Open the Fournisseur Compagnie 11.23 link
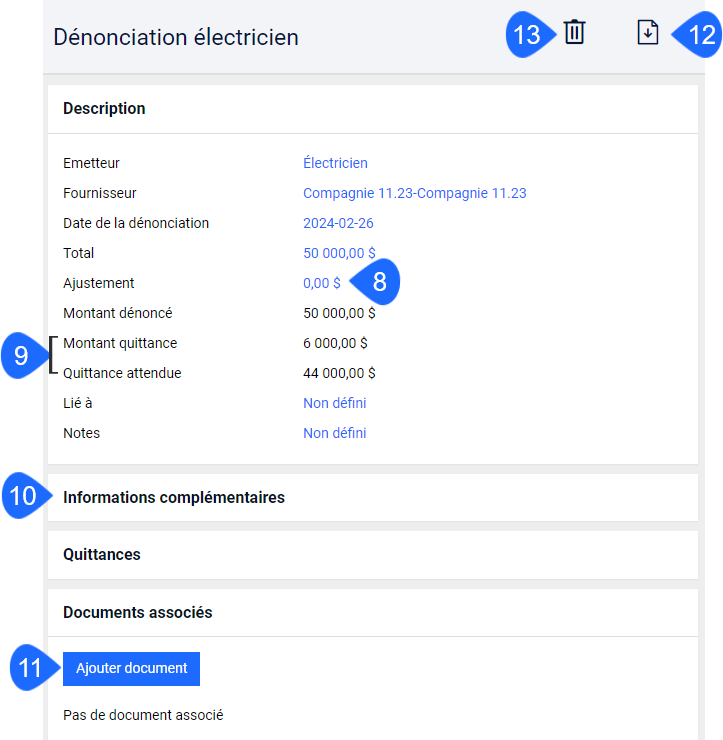 [414, 193]
